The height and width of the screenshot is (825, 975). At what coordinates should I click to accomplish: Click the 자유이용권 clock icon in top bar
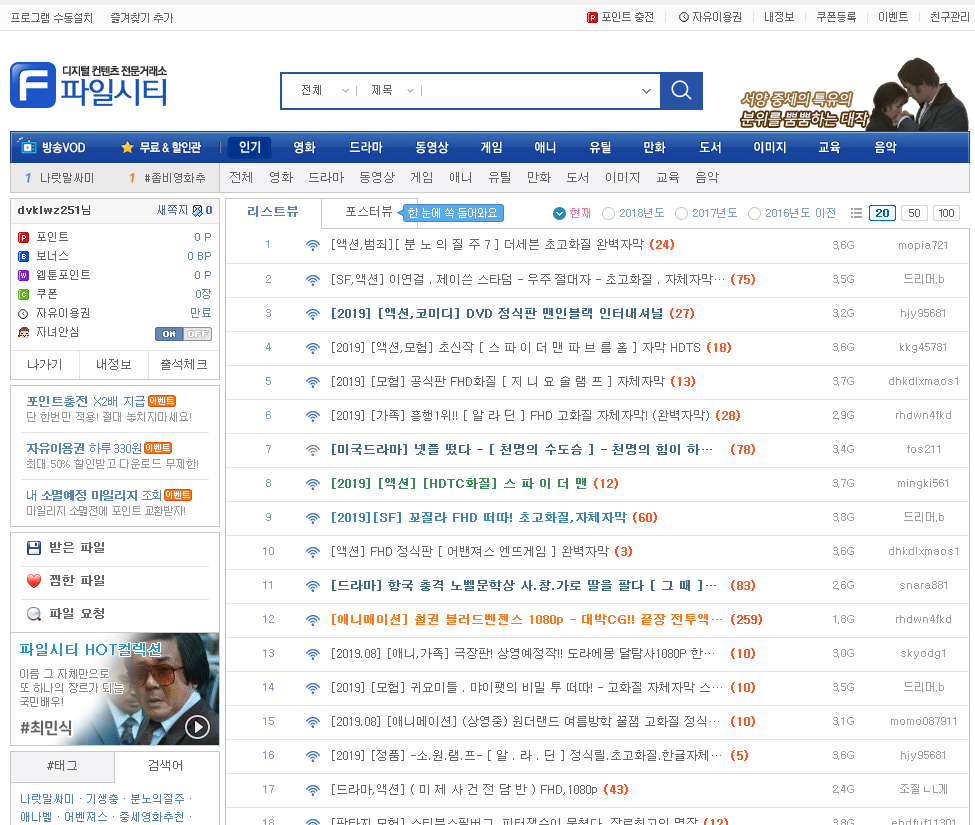tap(683, 17)
